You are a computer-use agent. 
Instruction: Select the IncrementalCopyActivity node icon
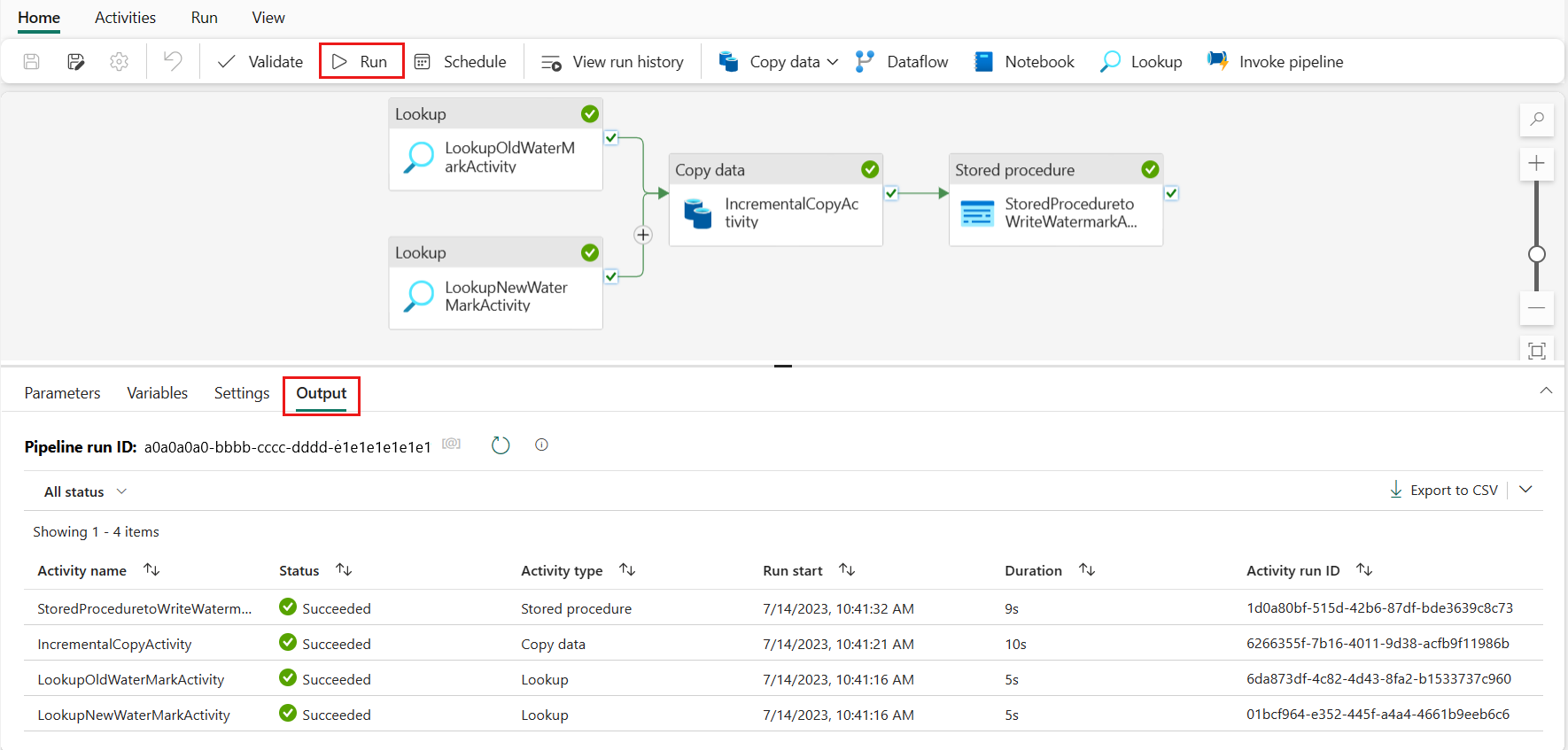698,213
